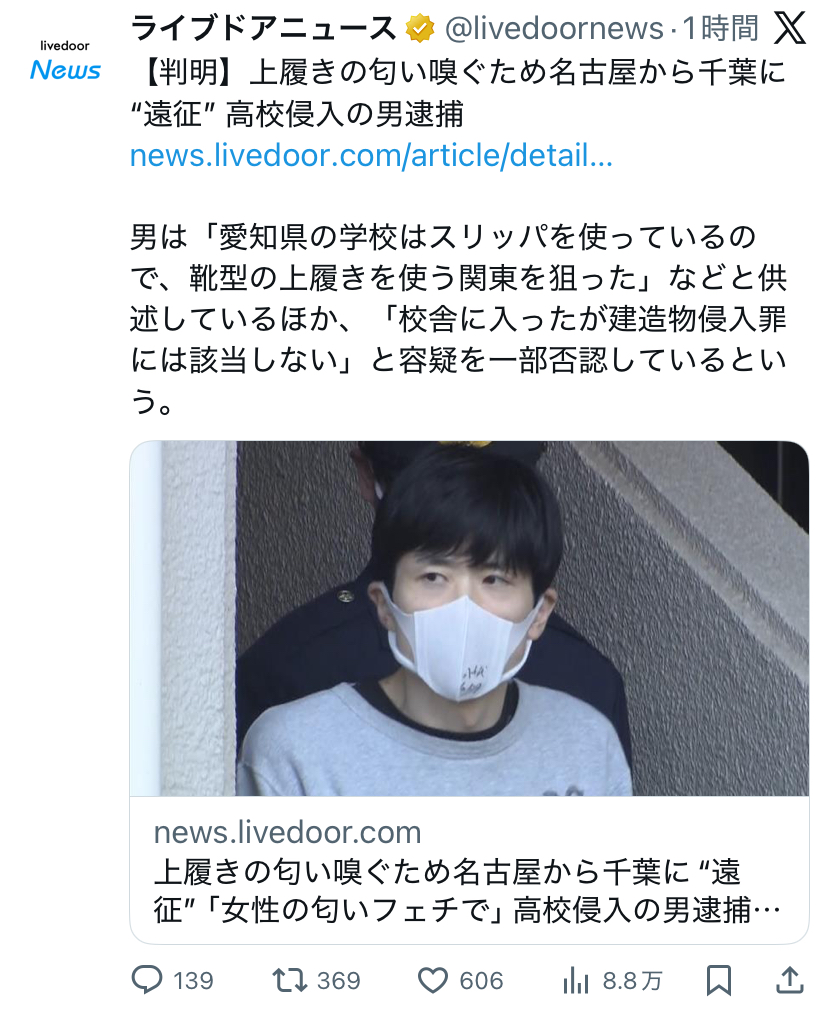
Task: Tap the share upload arrow icon
Action: 790,980
